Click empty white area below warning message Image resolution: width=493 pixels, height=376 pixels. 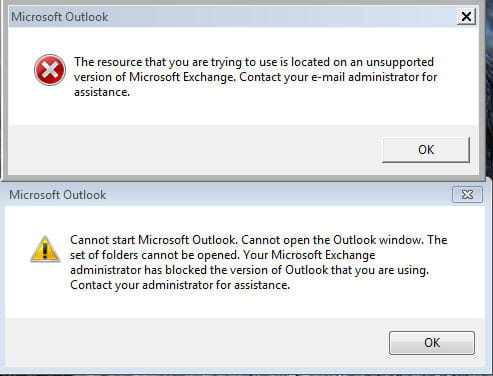click(x=245, y=305)
